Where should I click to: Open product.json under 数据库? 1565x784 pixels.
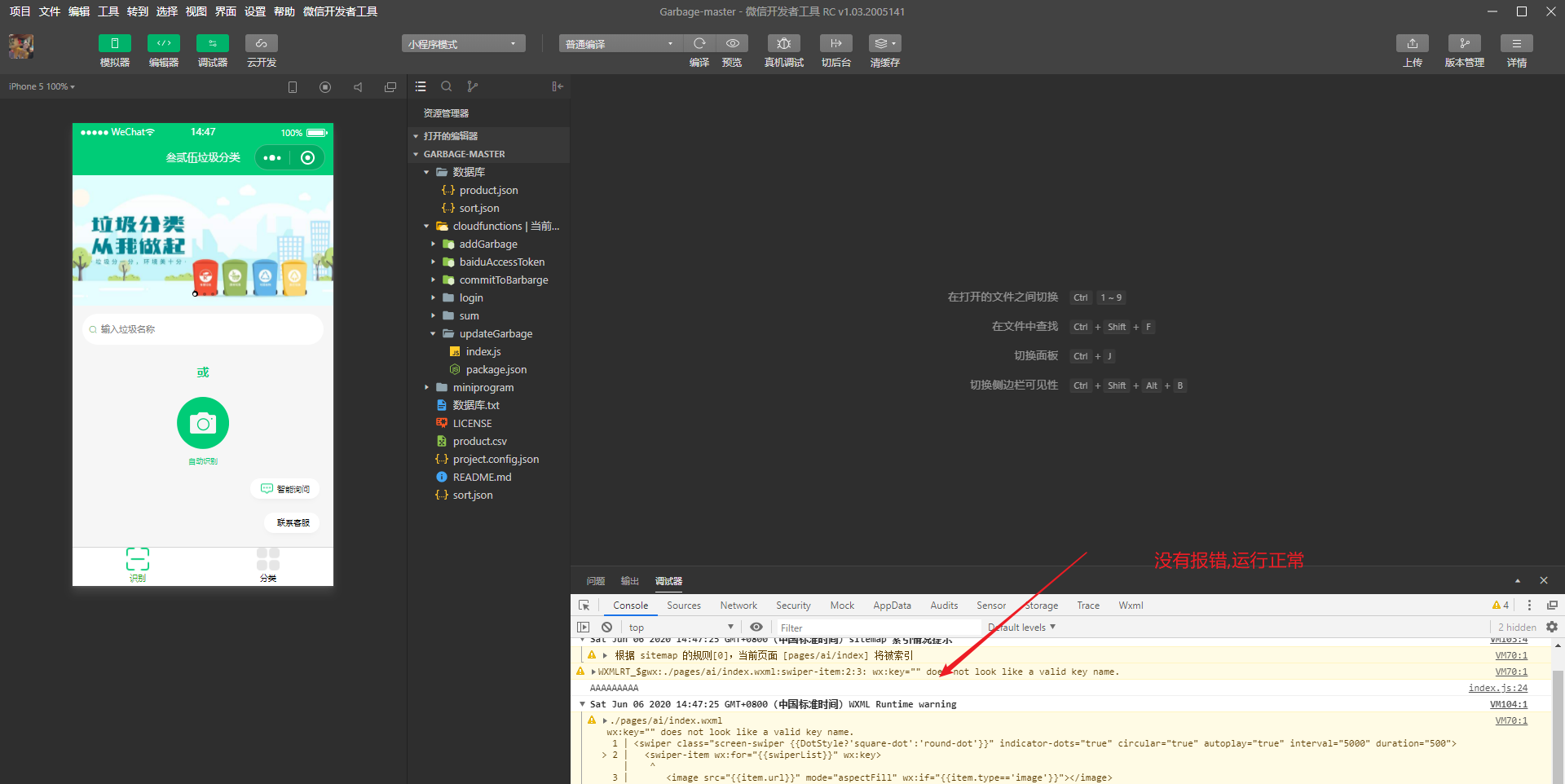click(488, 190)
